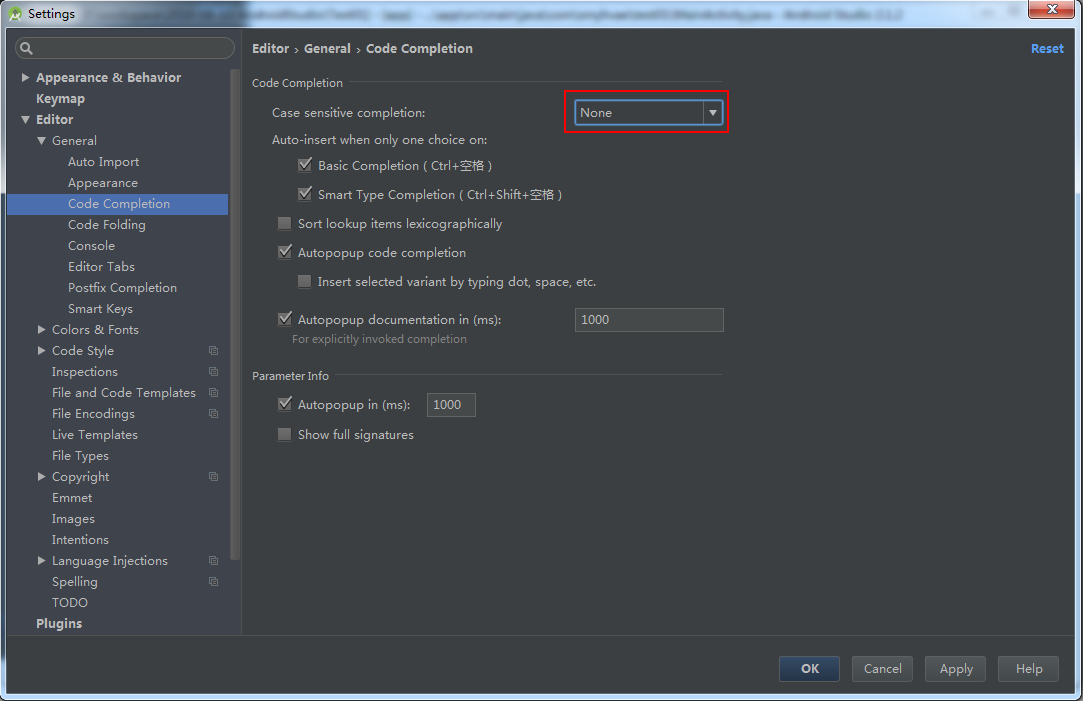
Task: Disable Smart Type Completion auto-insert checkbox
Action: [x=305, y=194]
